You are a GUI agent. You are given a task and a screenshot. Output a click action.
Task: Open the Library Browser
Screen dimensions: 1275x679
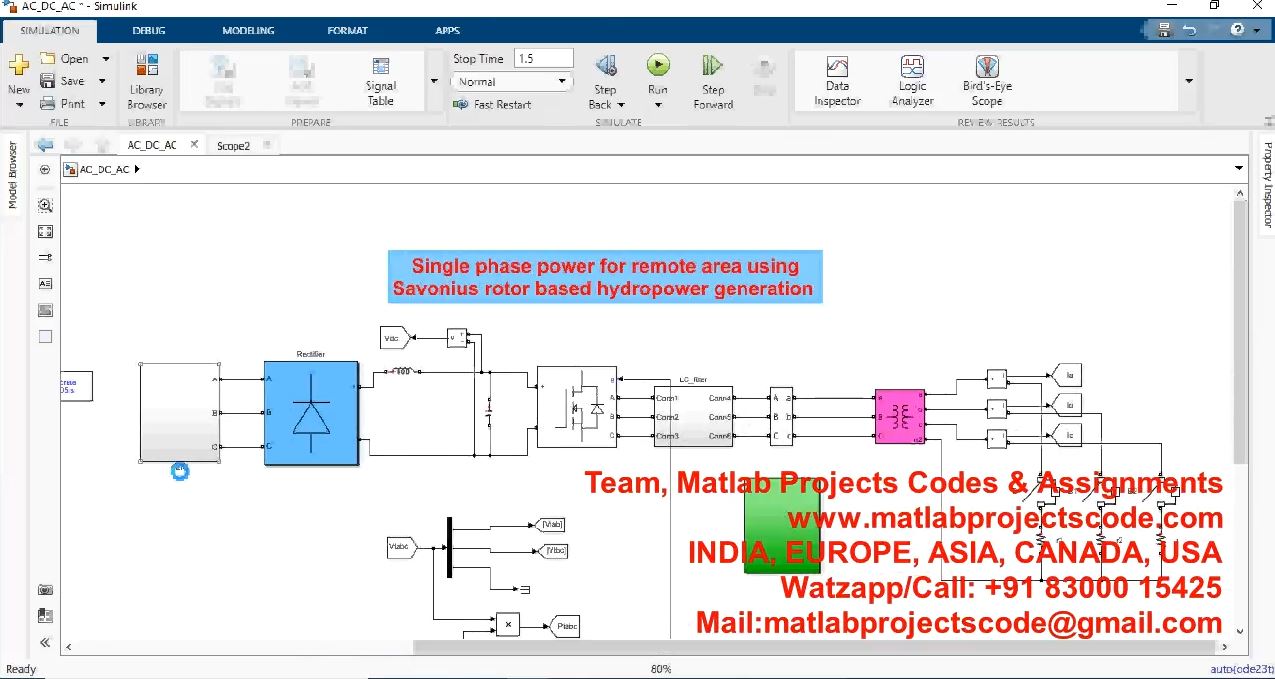click(147, 82)
